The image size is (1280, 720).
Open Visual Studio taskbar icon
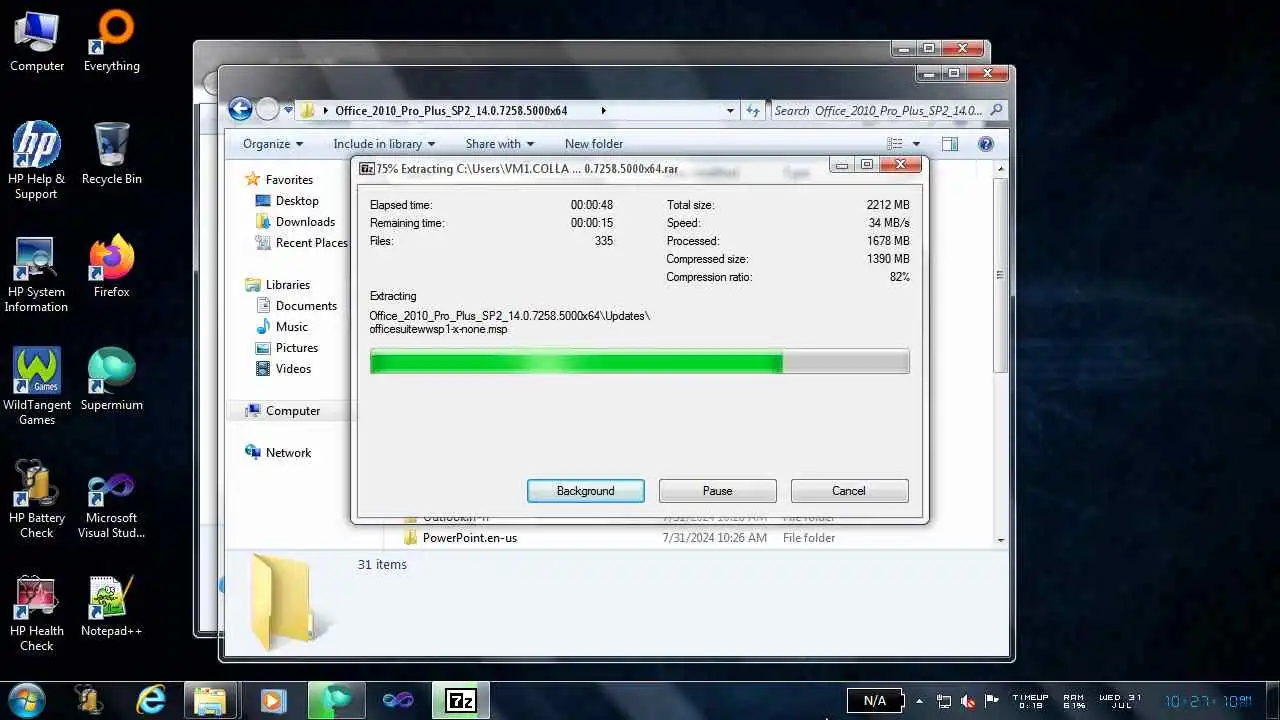pos(398,700)
